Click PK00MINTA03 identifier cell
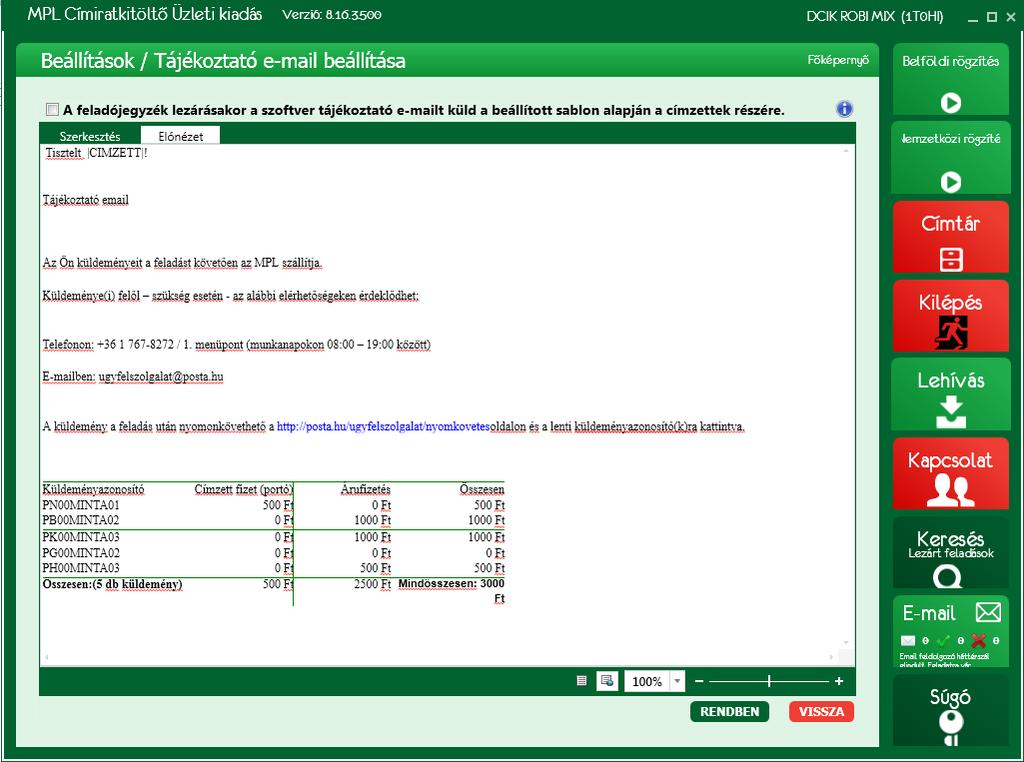 pyautogui.click(x=81, y=537)
